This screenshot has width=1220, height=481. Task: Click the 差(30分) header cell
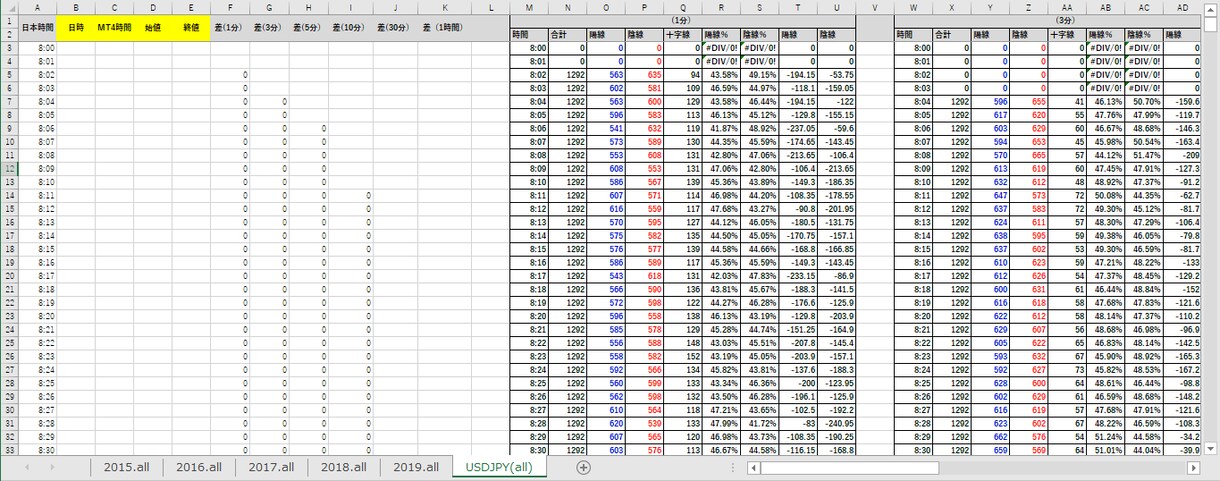point(395,28)
